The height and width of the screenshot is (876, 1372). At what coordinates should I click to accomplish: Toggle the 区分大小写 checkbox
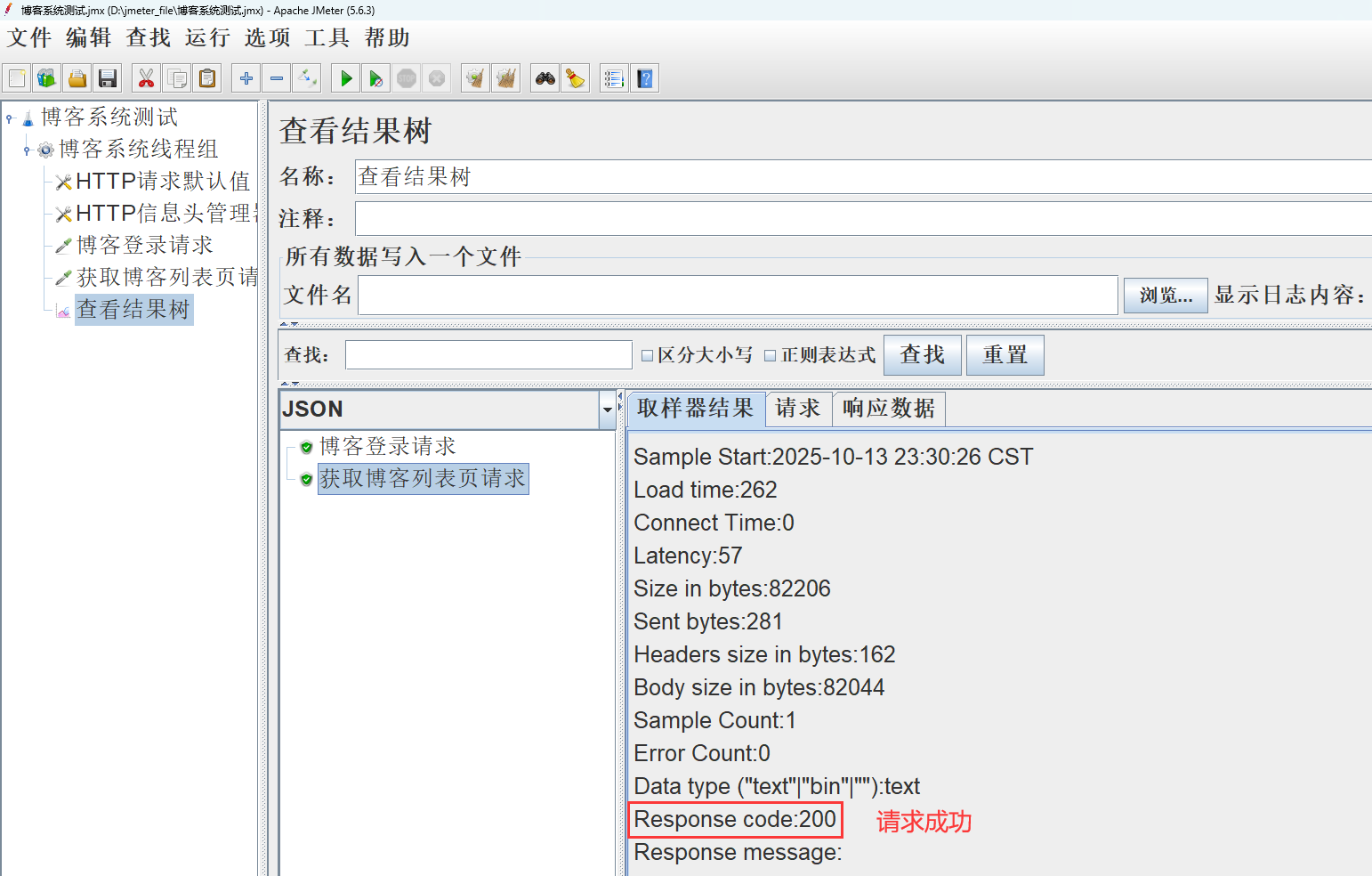pos(648,355)
